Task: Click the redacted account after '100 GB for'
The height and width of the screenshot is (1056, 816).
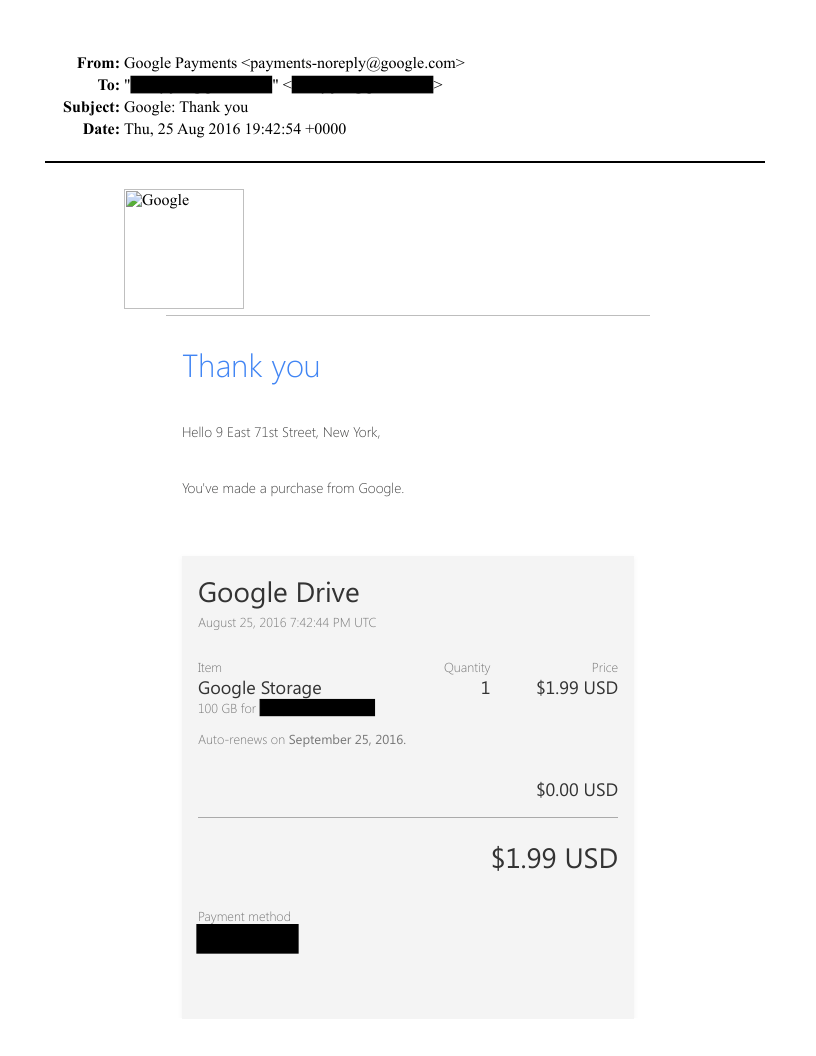Action: coord(317,708)
